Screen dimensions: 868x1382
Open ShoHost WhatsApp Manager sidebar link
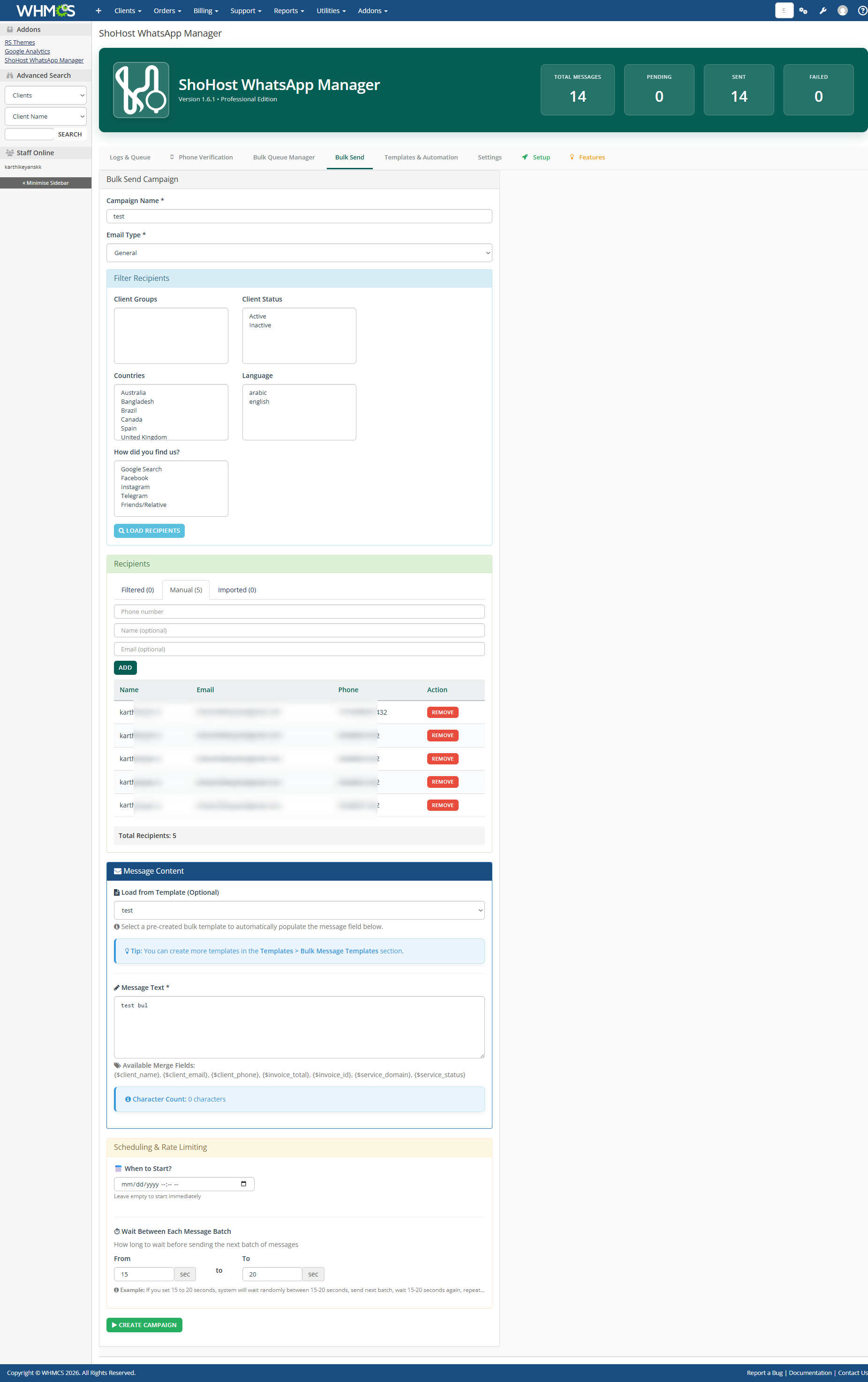44,60
